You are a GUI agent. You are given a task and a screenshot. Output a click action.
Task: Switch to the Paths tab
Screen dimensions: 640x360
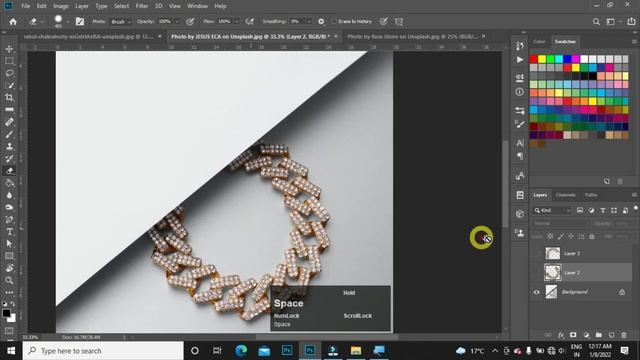[x=591, y=195]
